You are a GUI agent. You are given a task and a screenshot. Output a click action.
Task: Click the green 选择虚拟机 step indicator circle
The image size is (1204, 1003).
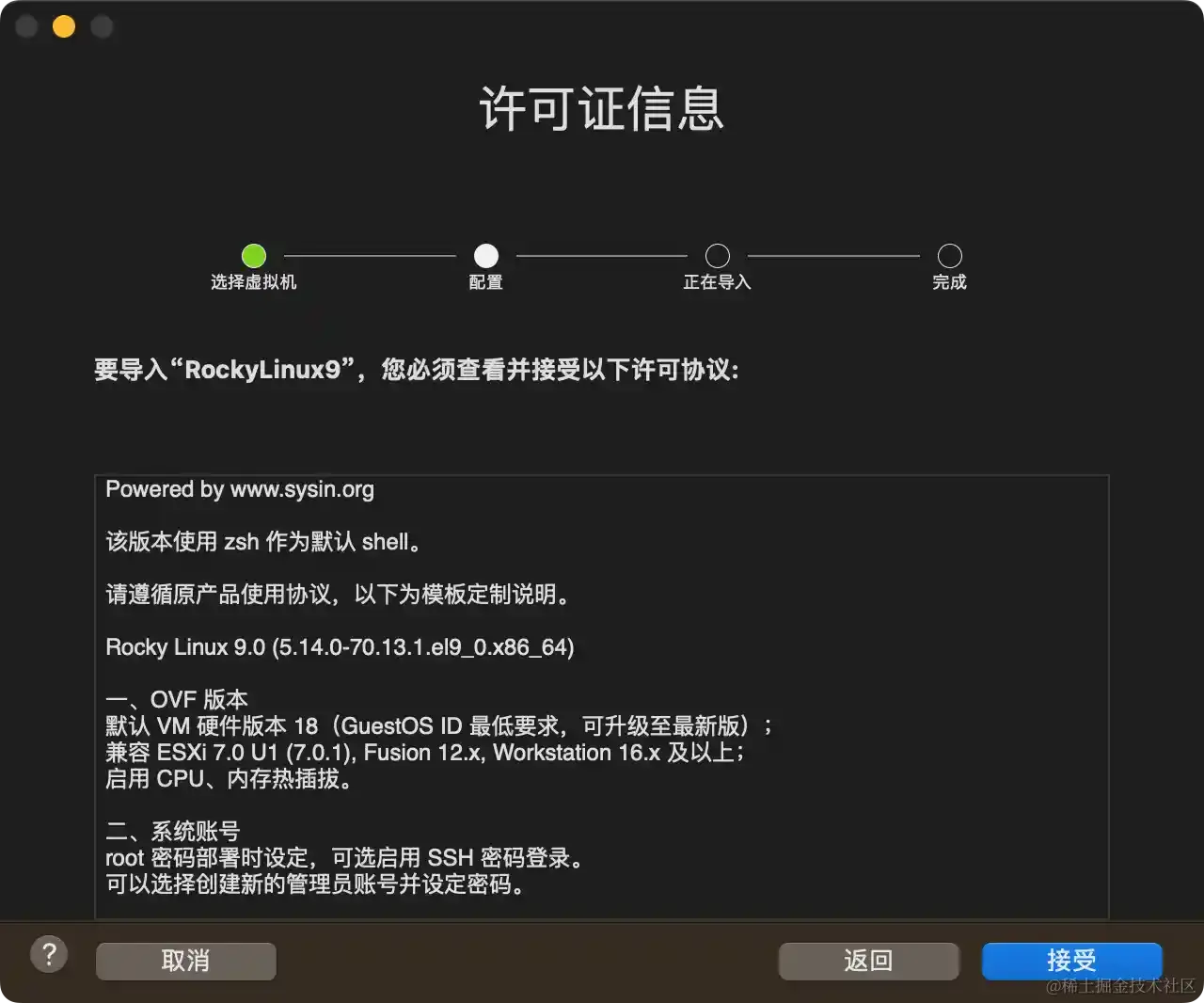click(254, 255)
